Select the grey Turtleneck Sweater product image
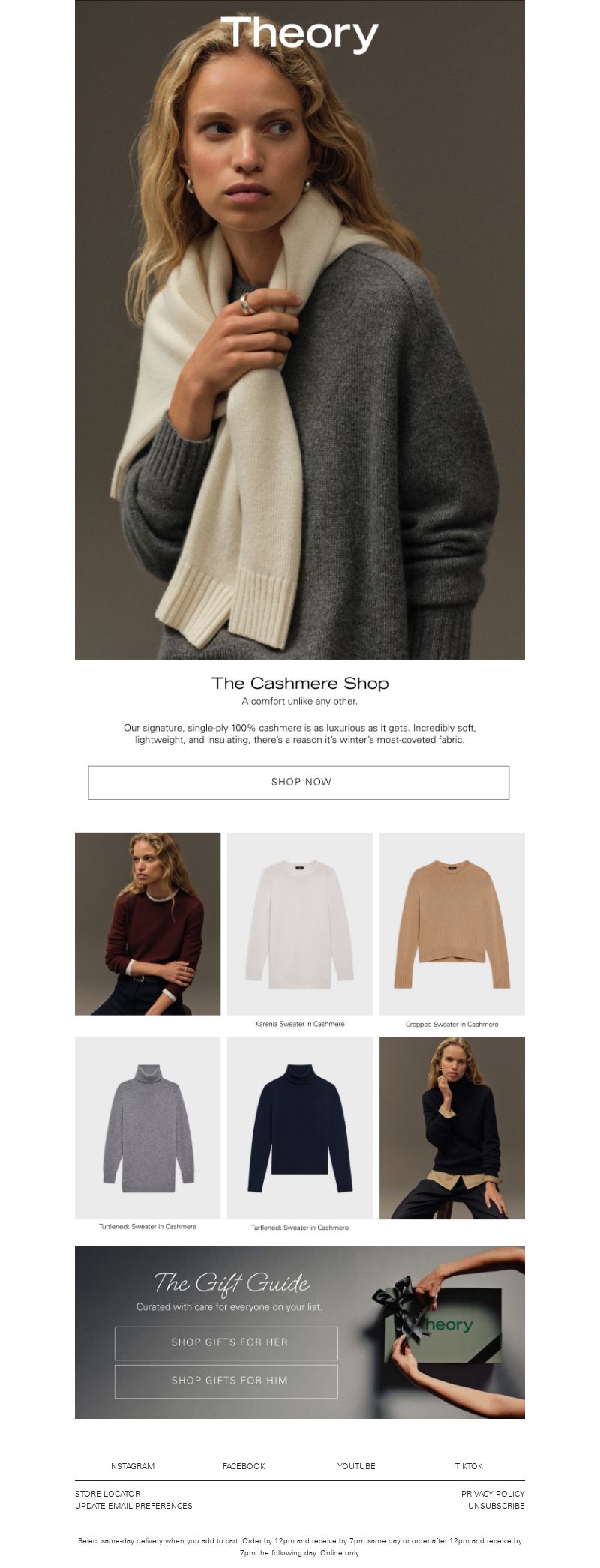The image size is (600, 1568). (148, 1128)
